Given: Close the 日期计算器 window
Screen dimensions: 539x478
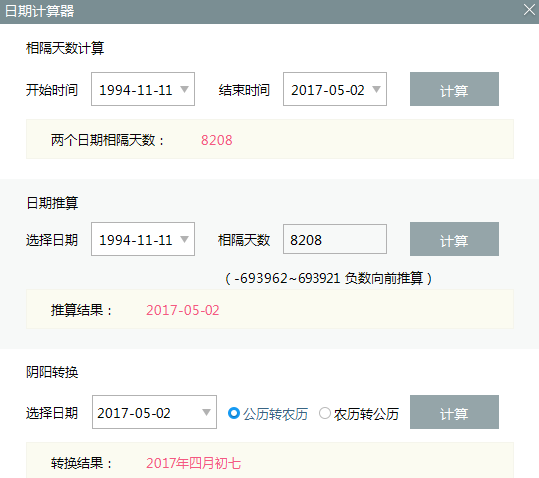Looking at the screenshot, I should coord(529,10).
